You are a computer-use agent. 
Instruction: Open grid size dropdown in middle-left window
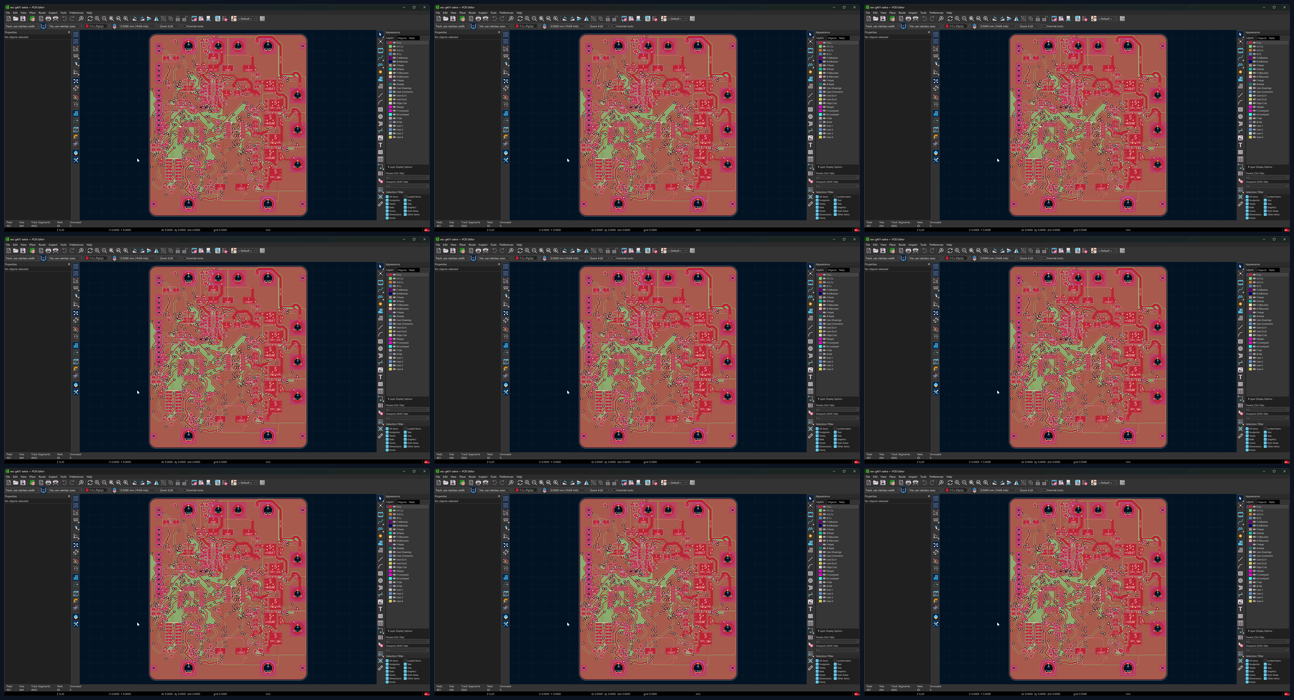click(138, 258)
